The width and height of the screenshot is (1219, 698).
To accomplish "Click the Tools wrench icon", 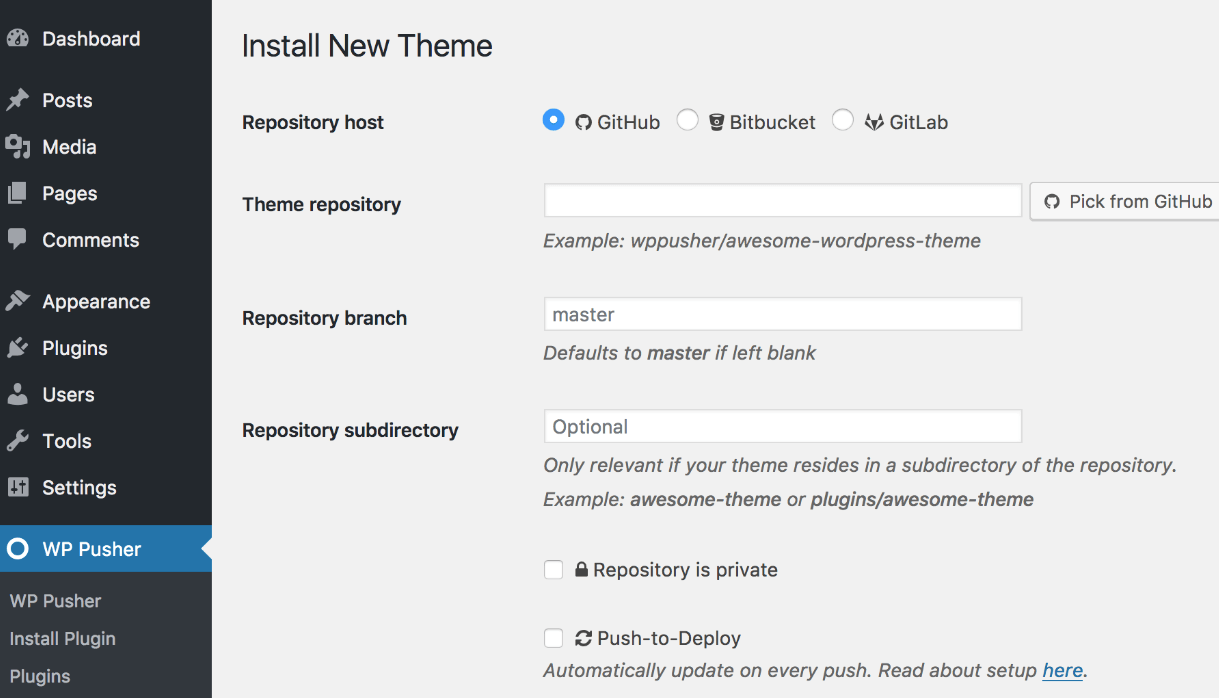I will (18, 441).
